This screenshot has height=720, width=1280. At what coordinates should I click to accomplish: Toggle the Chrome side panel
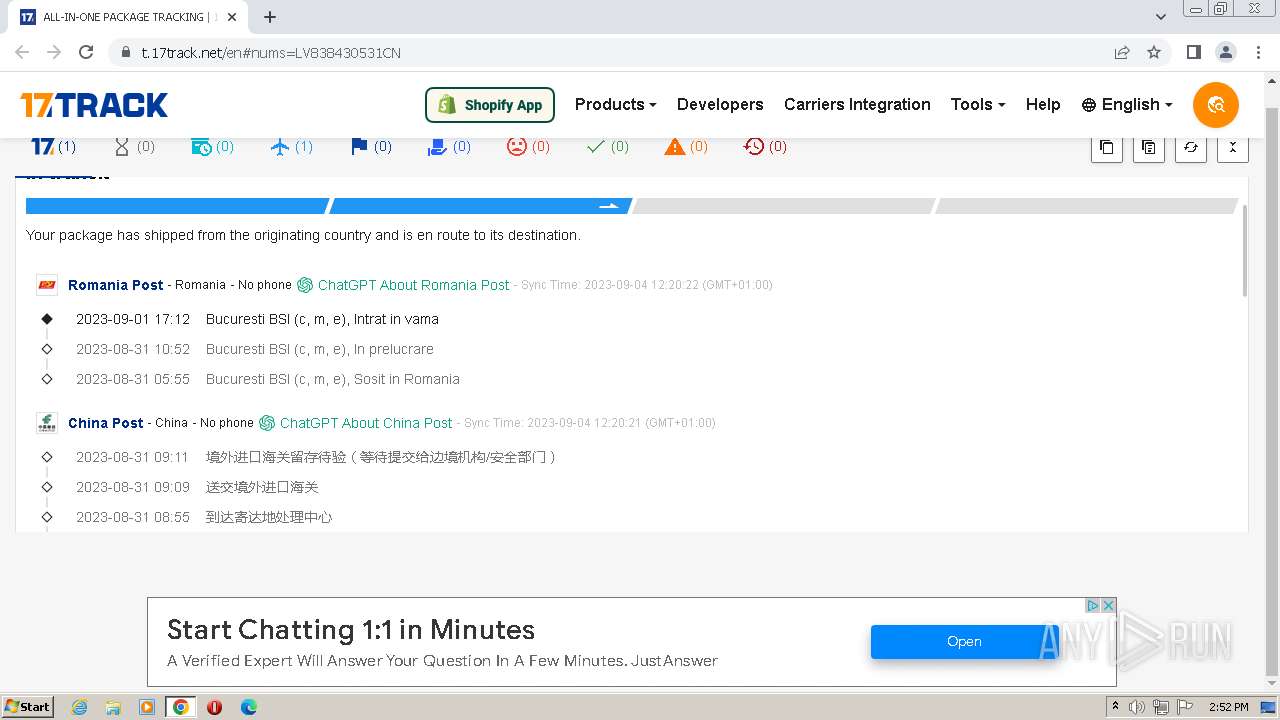(1193, 52)
